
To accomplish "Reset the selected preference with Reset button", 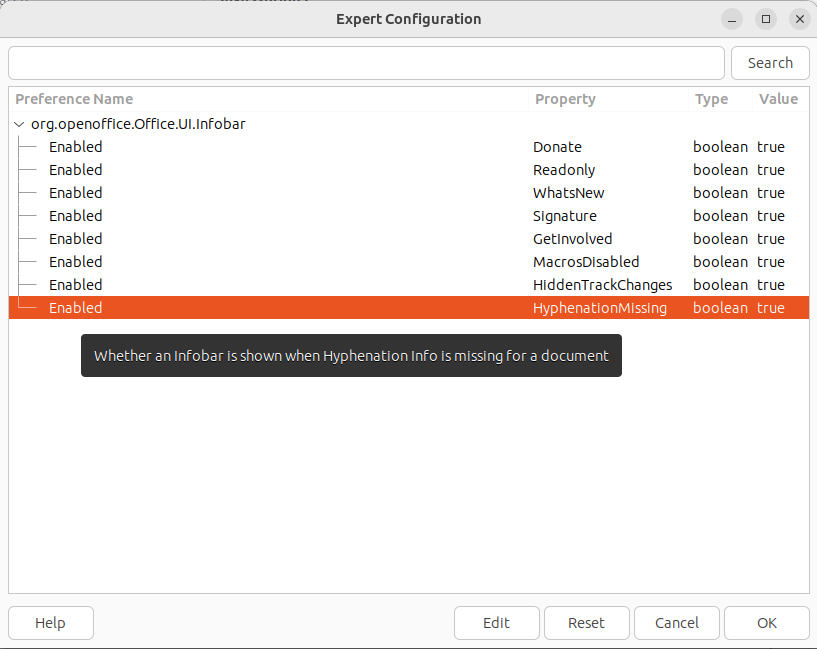I will click(586, 623).
